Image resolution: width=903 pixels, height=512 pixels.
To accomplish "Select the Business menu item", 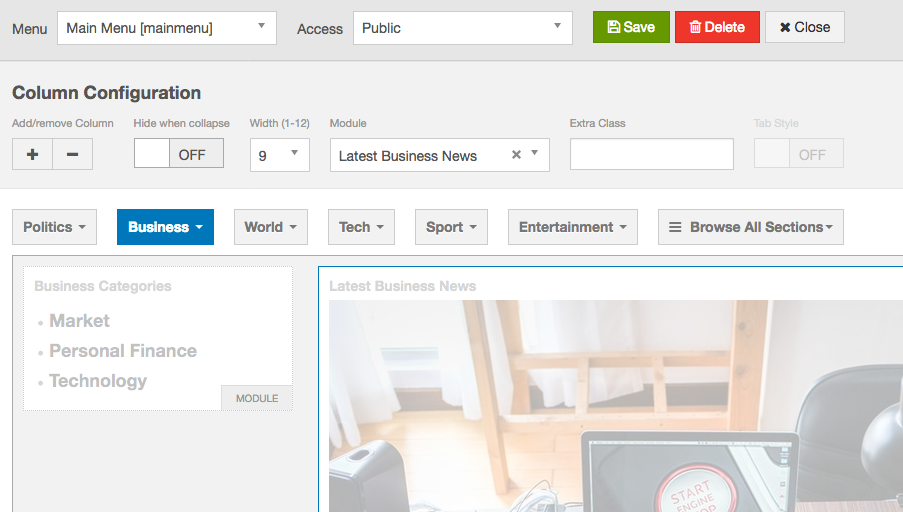I will (165, 227).
